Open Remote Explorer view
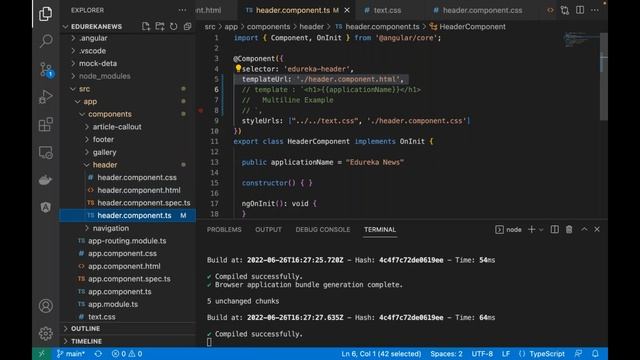This screenshot has width=640, height=360. pyautogui.click(x=46, y=152)
